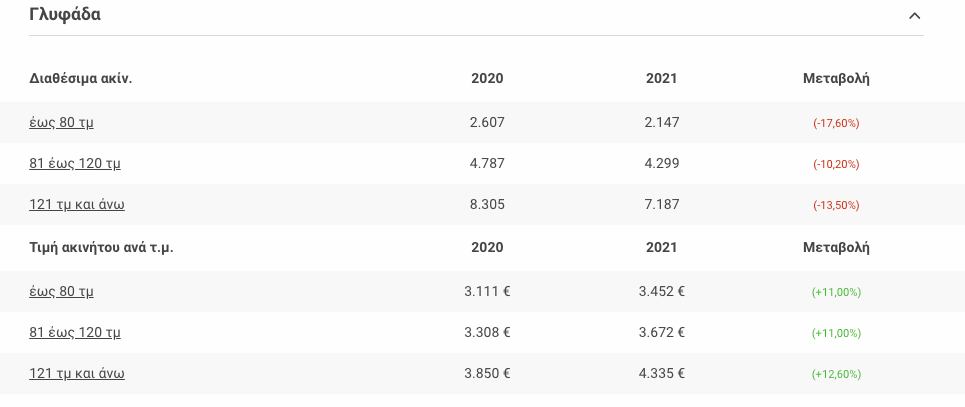Open '121 τμ και άνω' price link
This screenshot has height=407, width=965.
[x=77, y=373]
